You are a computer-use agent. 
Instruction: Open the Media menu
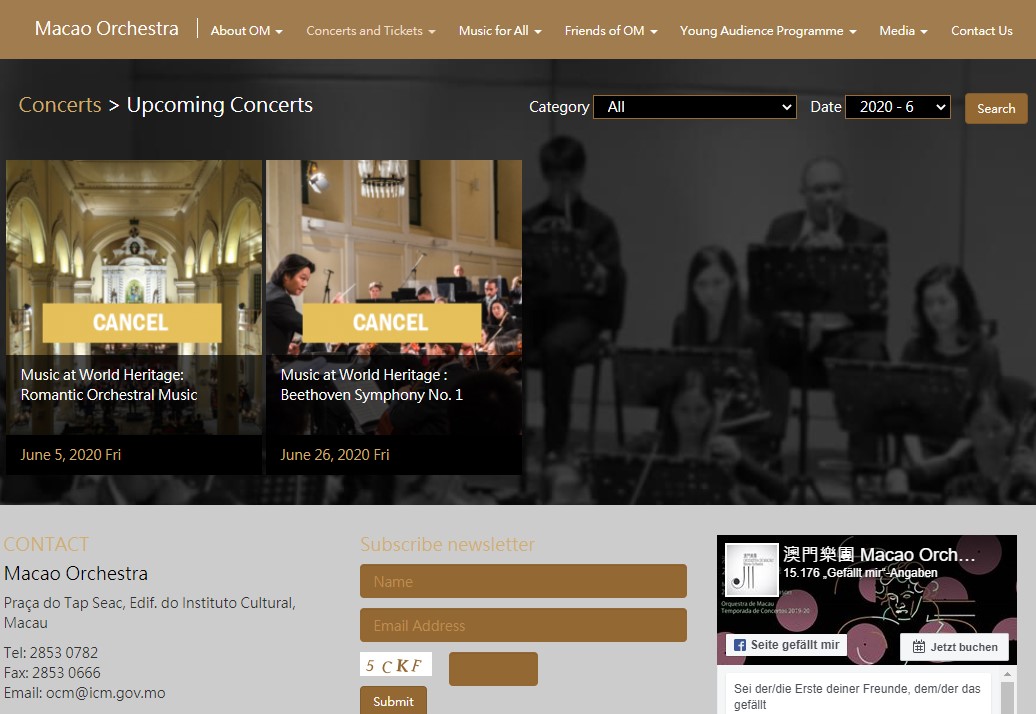pos(902,31)
